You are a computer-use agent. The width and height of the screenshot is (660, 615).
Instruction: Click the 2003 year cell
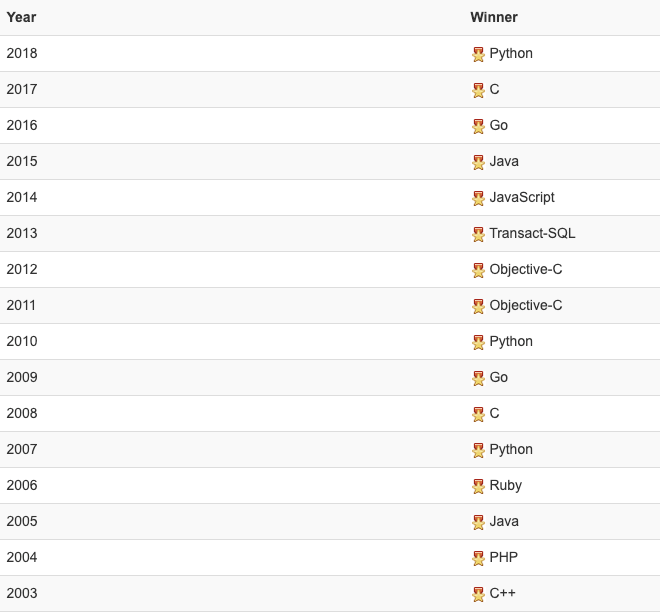click(x=22, y=593)
